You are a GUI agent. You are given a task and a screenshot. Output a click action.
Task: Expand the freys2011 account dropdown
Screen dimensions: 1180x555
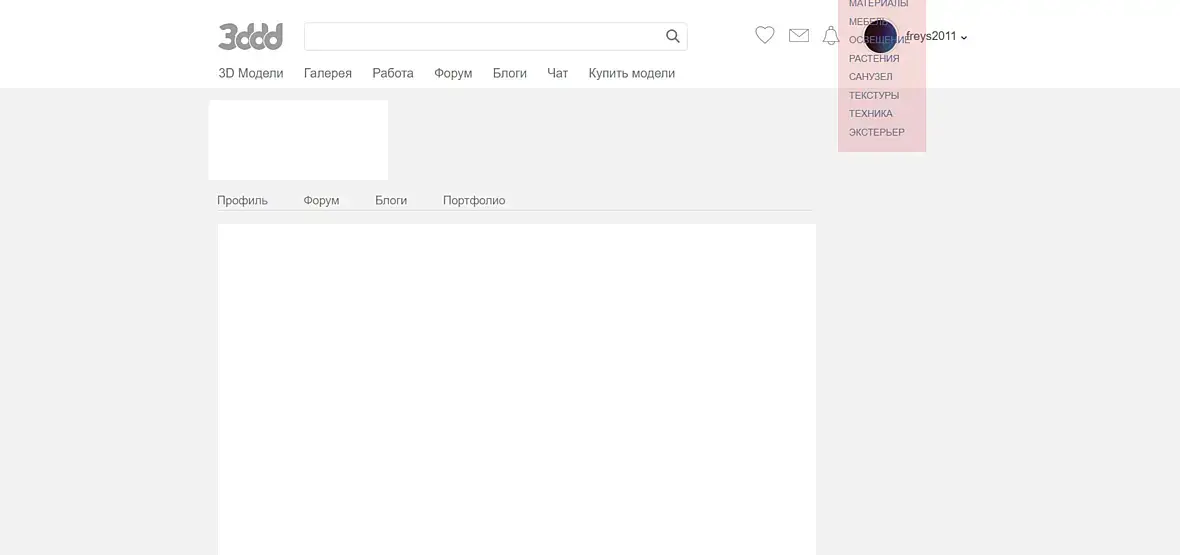pos(937,36)
